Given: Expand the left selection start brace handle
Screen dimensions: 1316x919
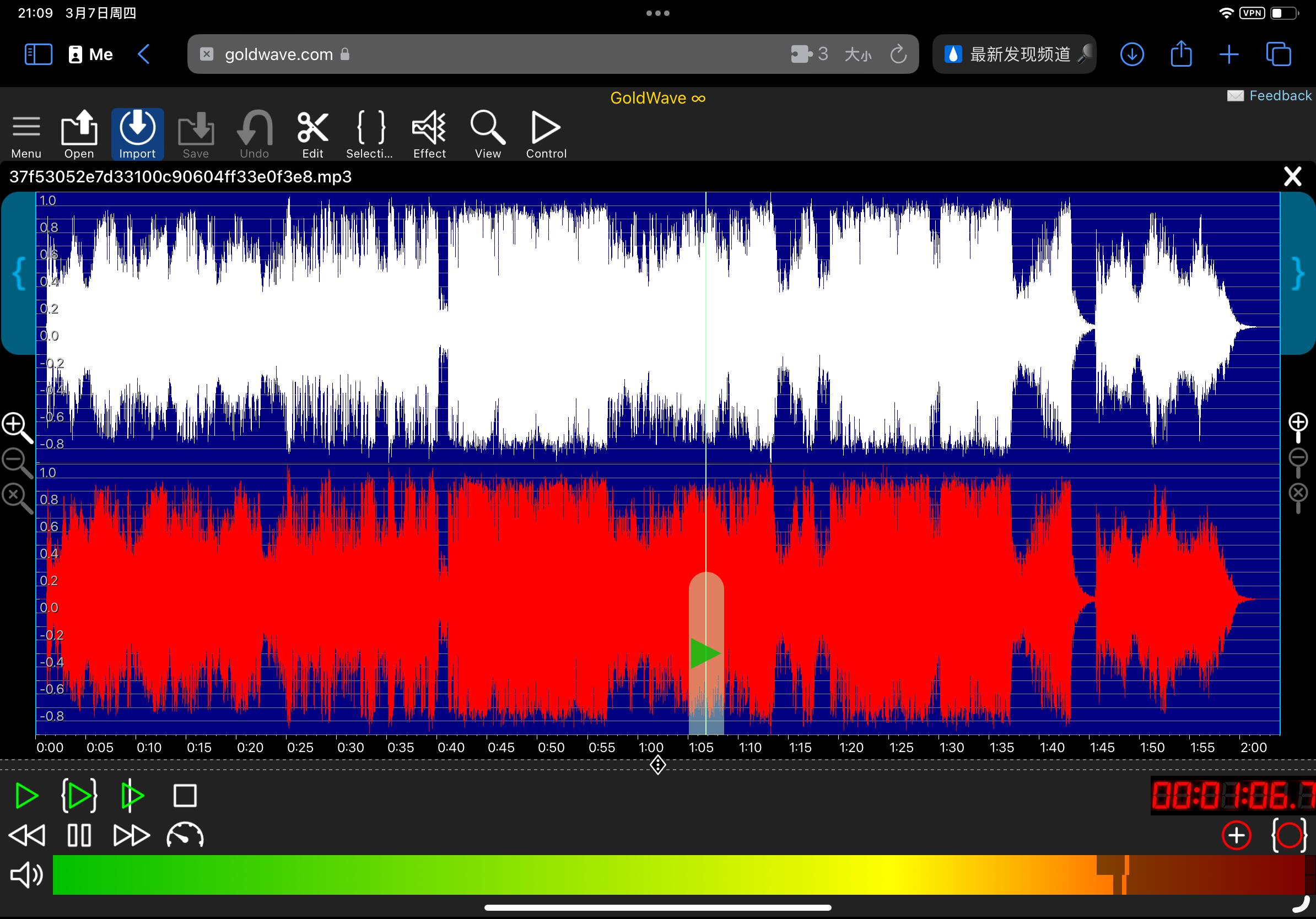Looking at the screenshot, I should point(19,273).
